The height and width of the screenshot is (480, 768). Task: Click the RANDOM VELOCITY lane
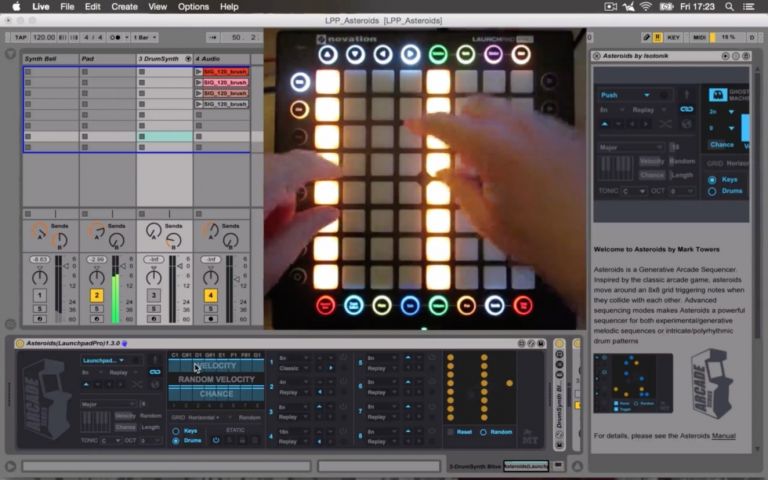(x=216, y=380)
